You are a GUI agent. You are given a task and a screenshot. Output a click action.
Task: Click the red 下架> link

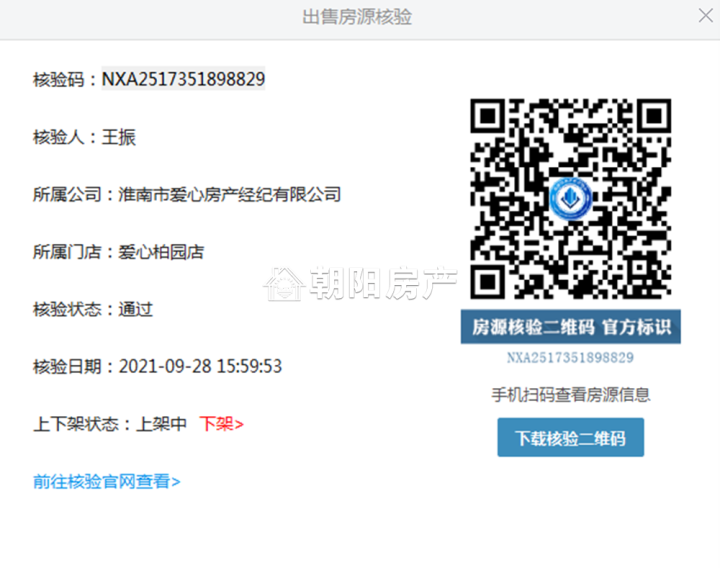(221, 423)
